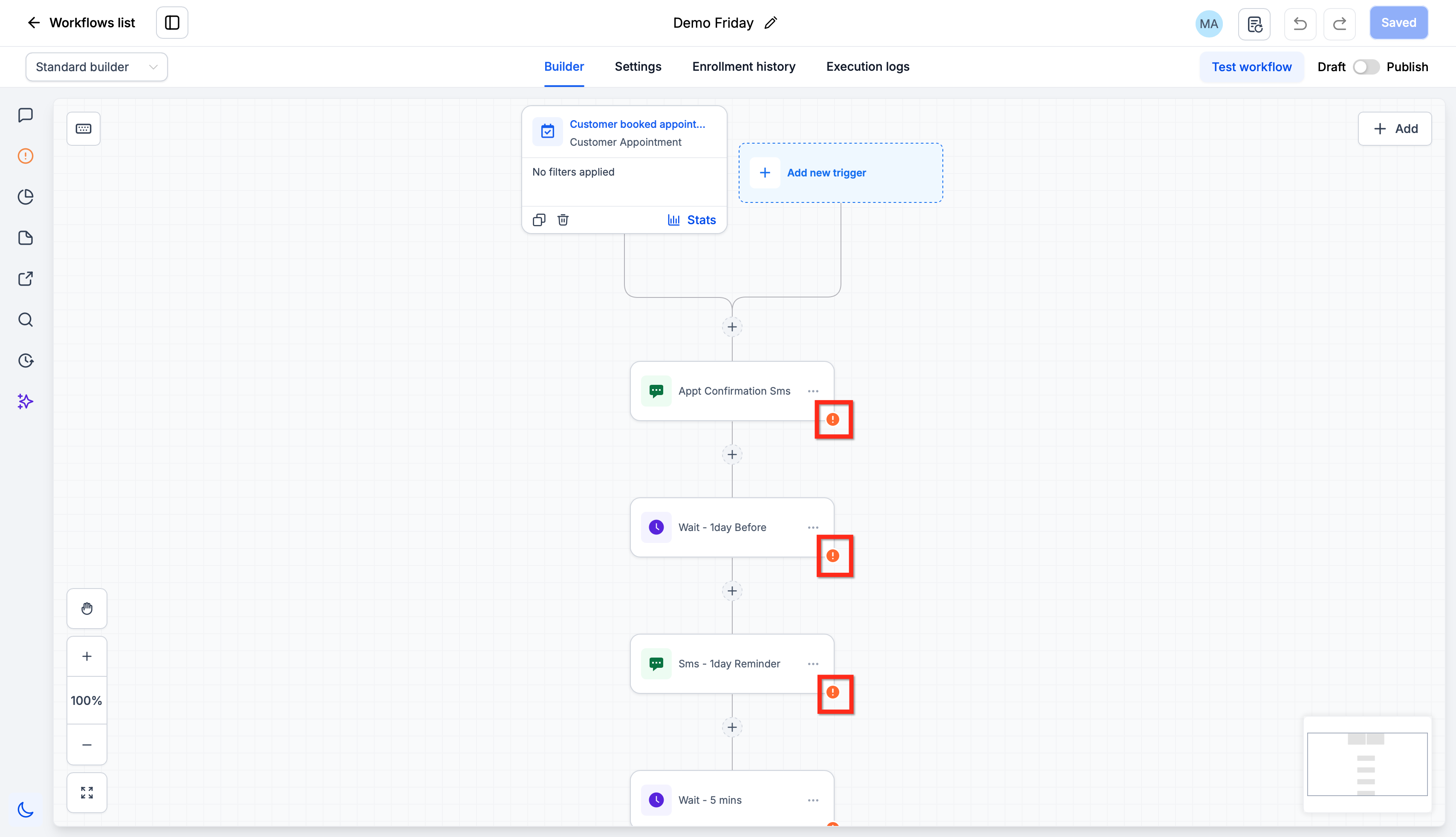Edit the Demo Friday workflow name
1456x837 pixels.
tap(771, 23)
